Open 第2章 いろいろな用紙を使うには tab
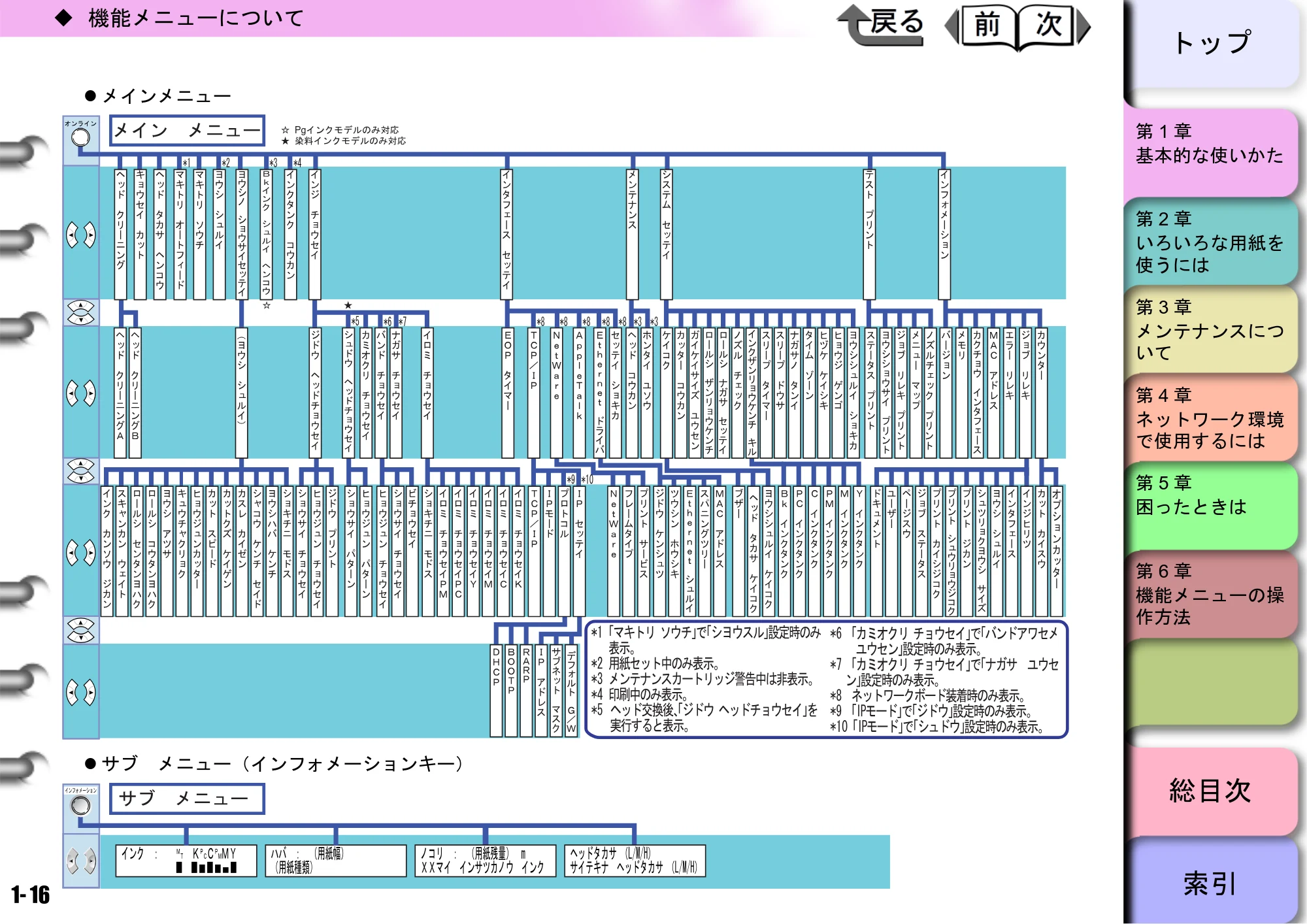This screenshot has width=1307, height=924. (x=1210, y=242)
